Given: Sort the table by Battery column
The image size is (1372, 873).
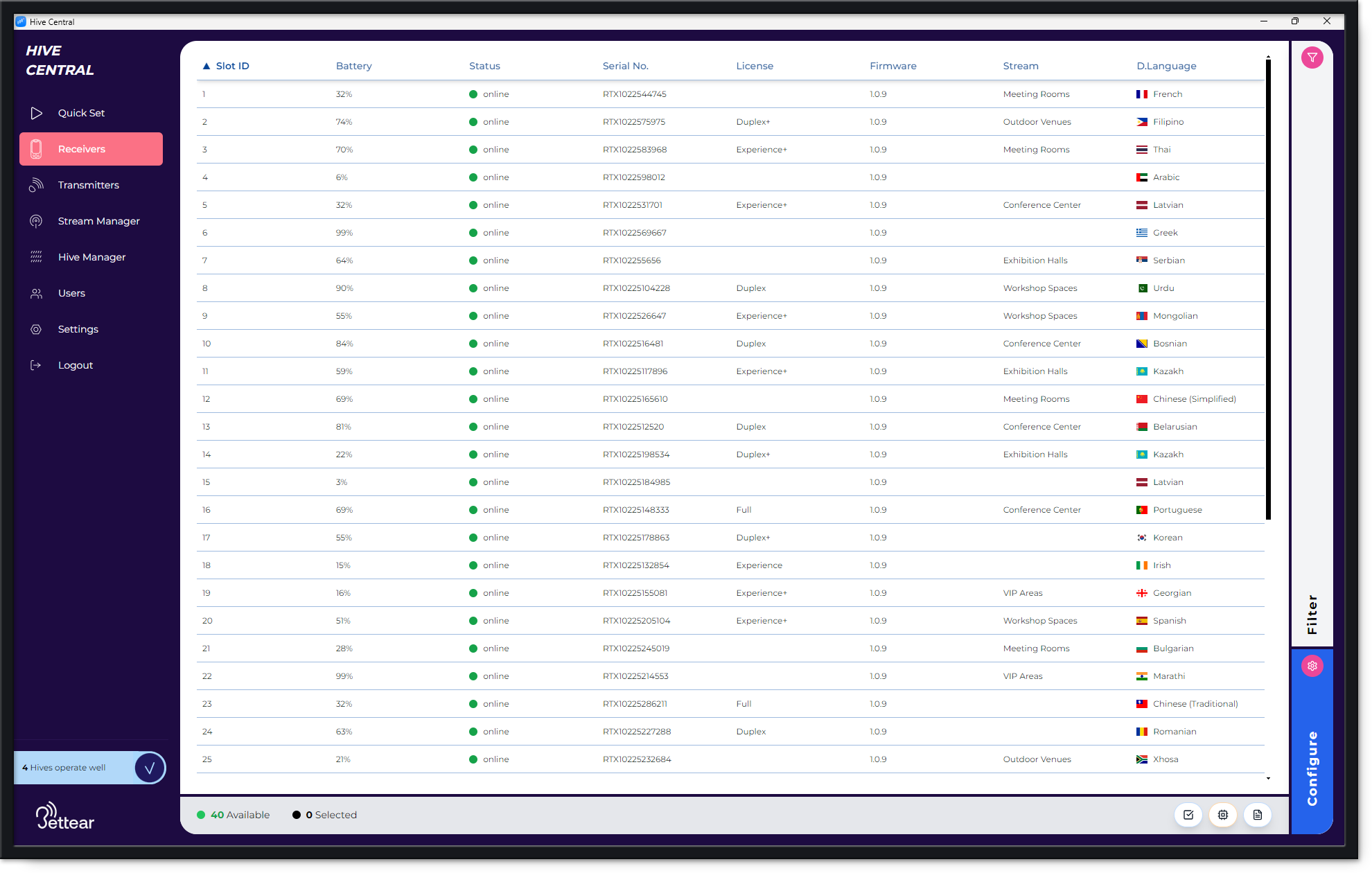Looking at the screenshot, I should pos(353,66).
